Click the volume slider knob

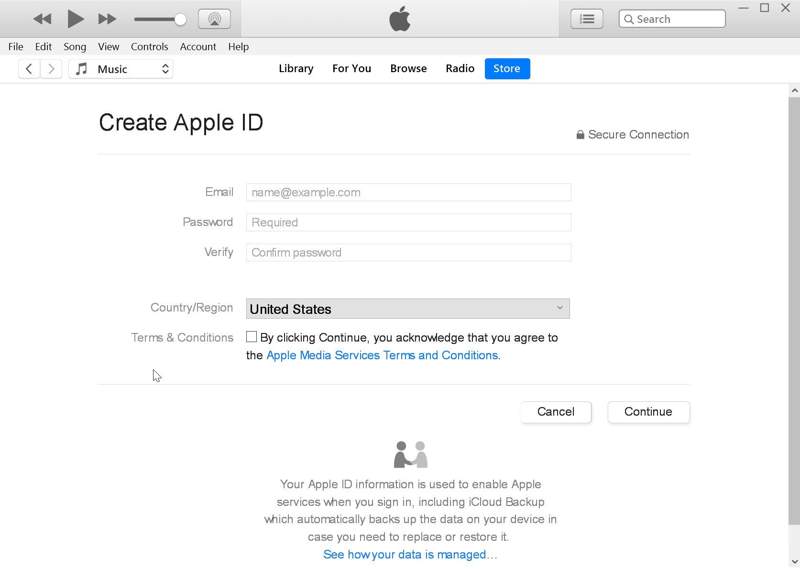[180, 19]
